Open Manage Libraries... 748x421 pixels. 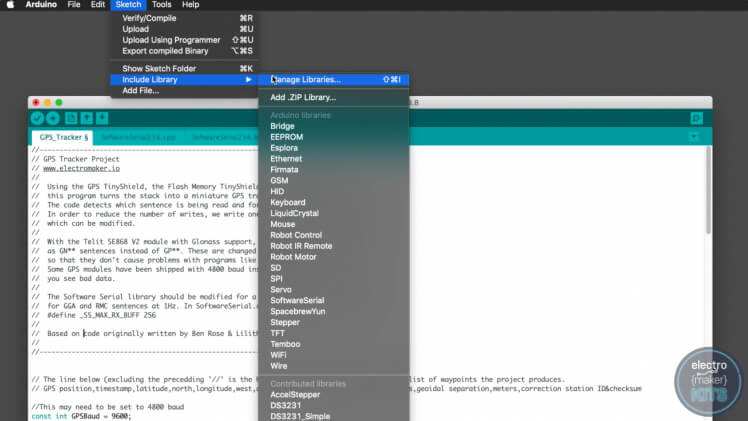[333, 80]
